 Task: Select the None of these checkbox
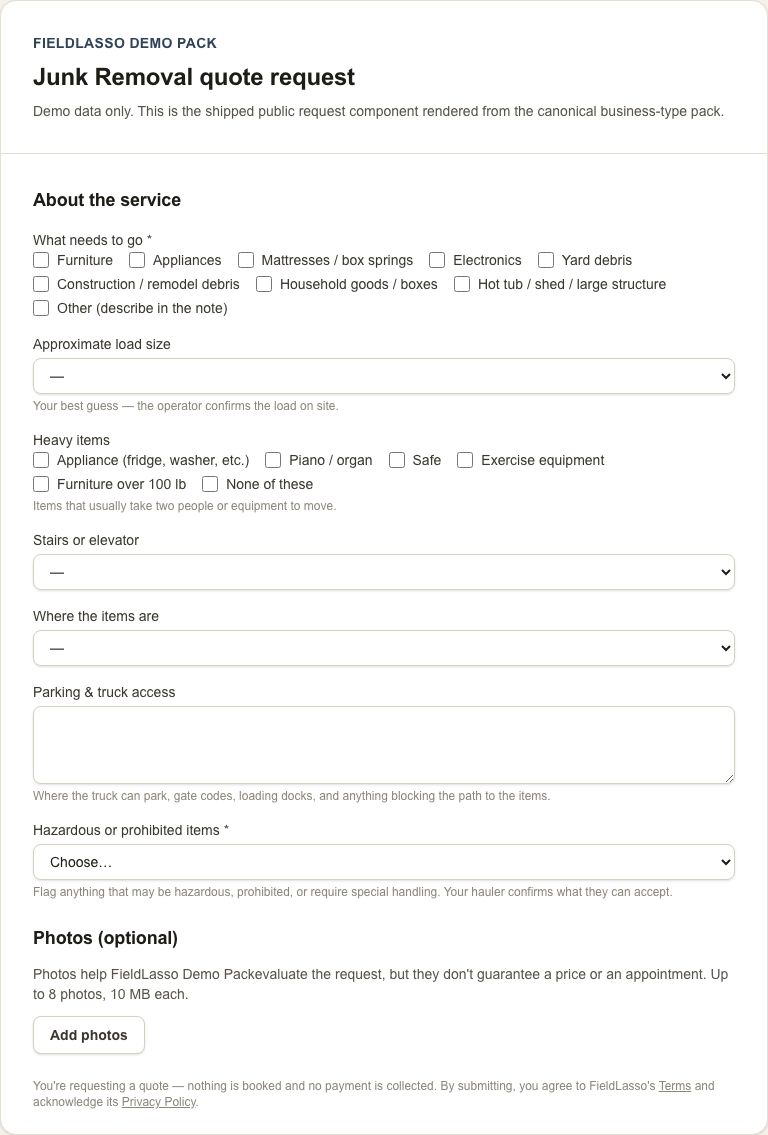[x=210, y=484]
